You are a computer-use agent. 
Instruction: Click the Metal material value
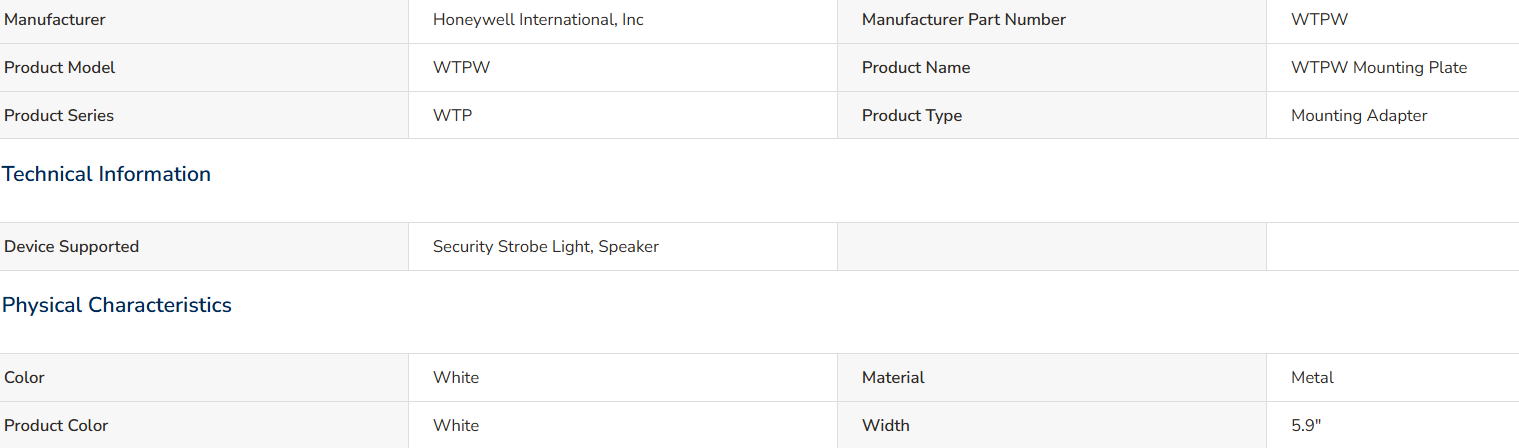[x=1312, y=378]
